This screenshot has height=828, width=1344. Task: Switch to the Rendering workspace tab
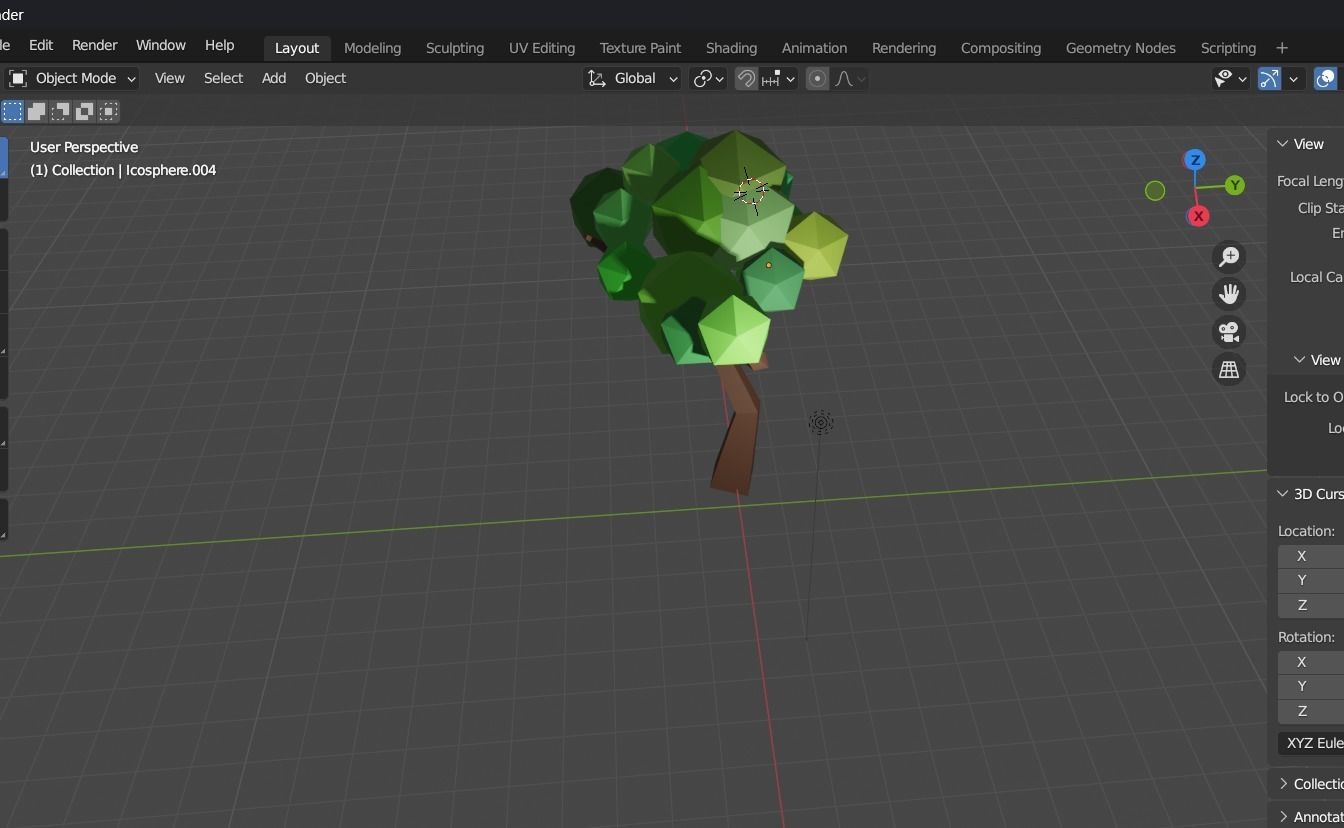pyautogui.click(x=903, y=48)
